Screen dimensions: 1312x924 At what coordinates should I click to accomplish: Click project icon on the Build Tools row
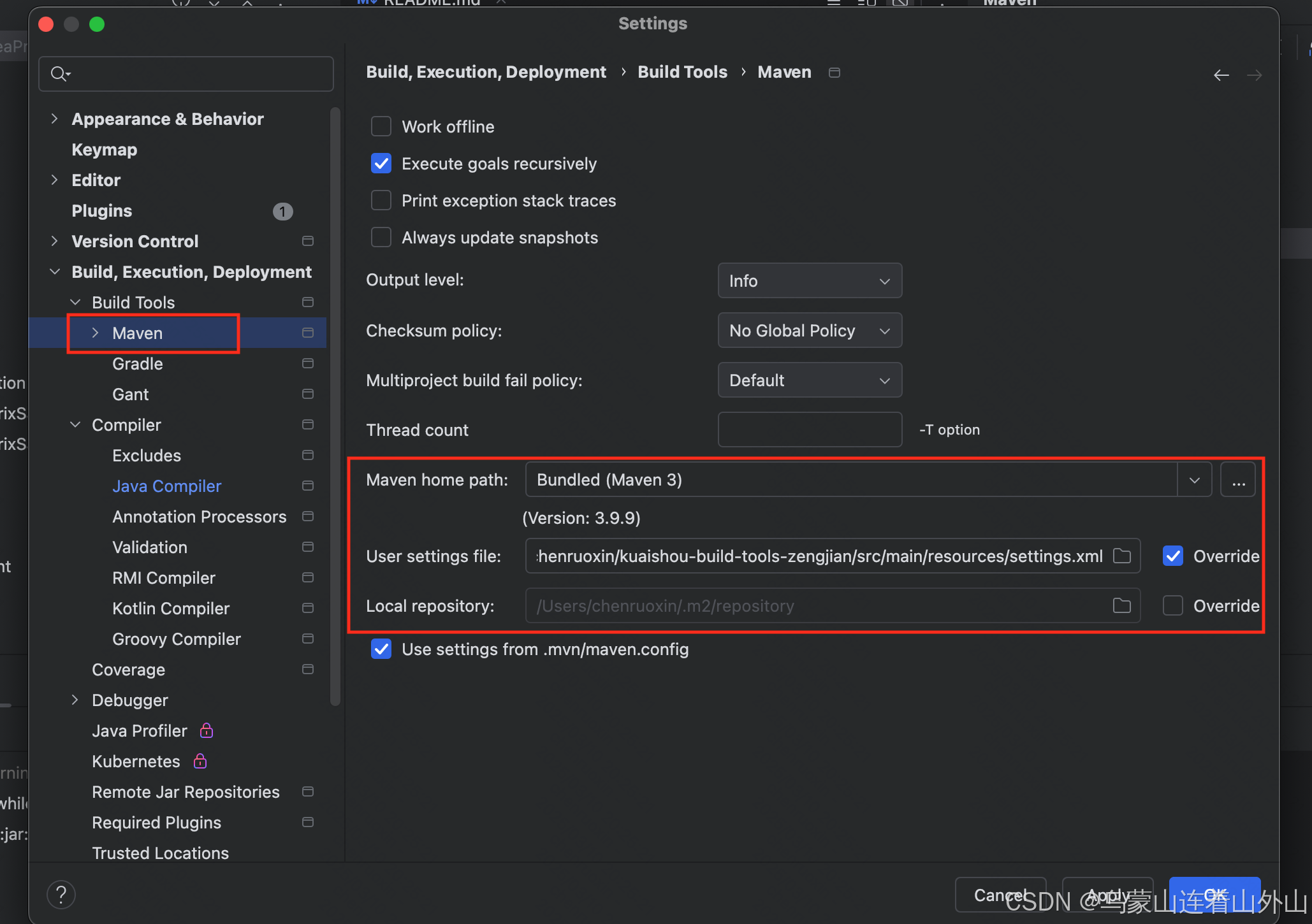pyautogui.click(x=307, y=302)
